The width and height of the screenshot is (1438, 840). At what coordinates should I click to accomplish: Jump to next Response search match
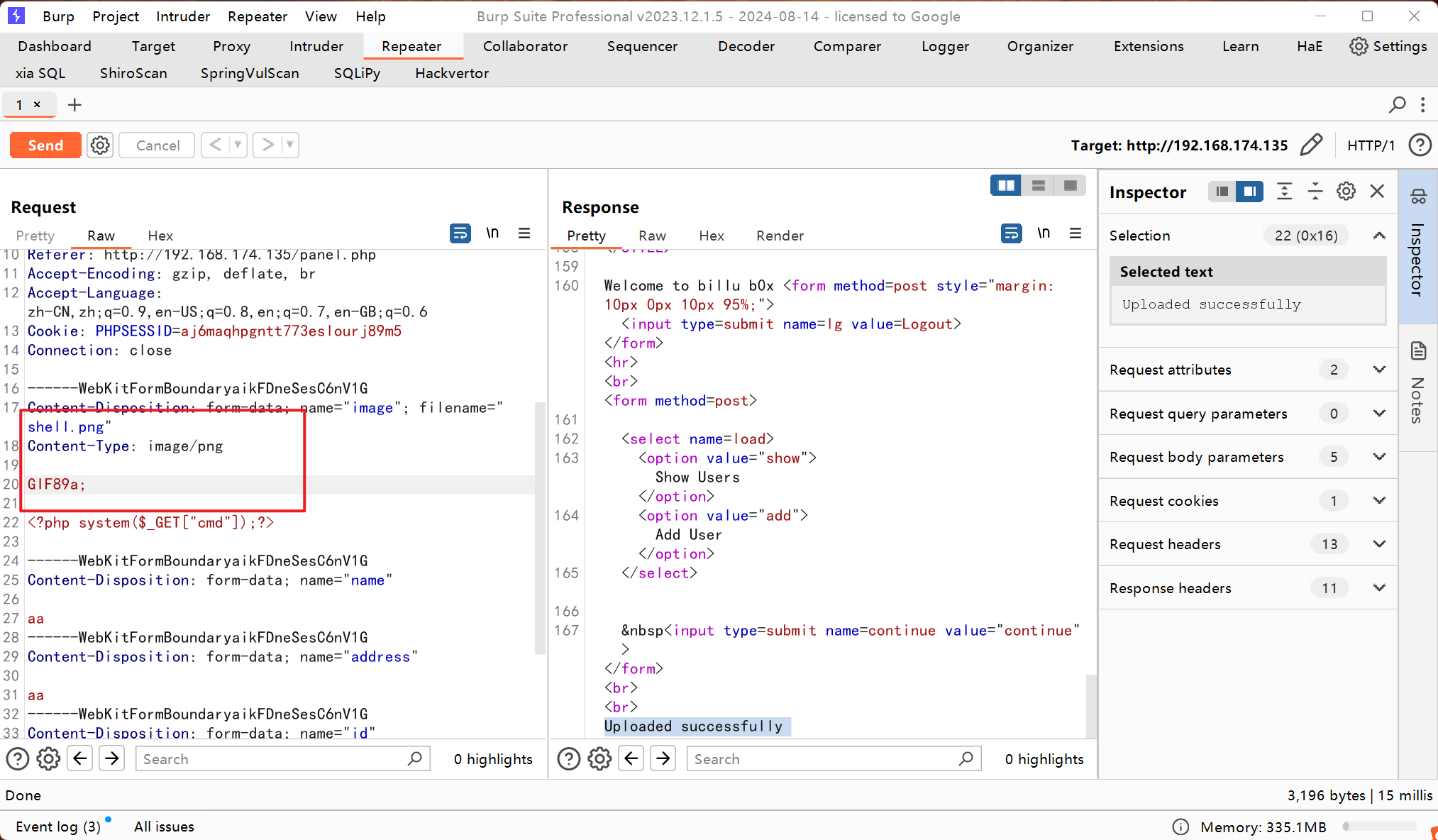click(x=663, y=759)
